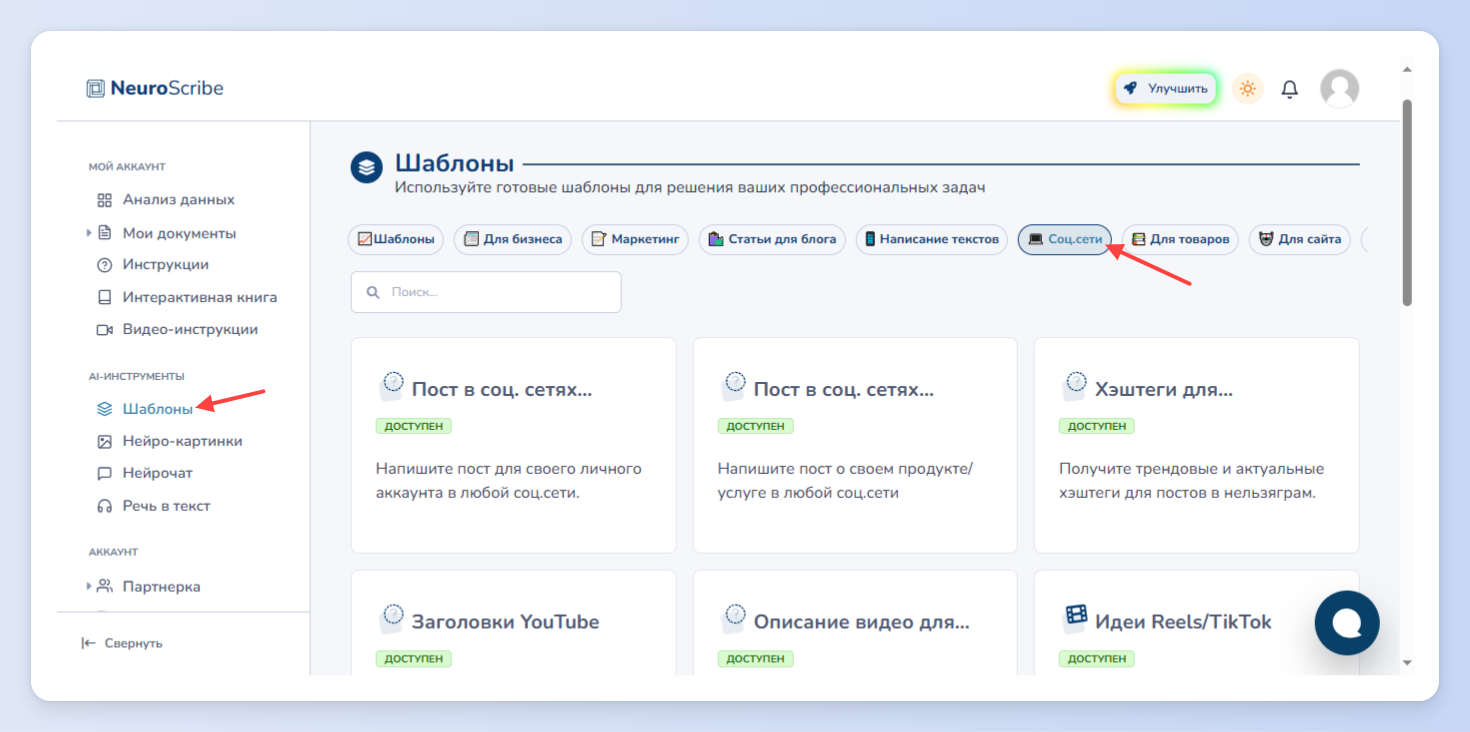Click the chat bubble icon beside Нейрочат
1470x732 pixels.
point(104,474)
